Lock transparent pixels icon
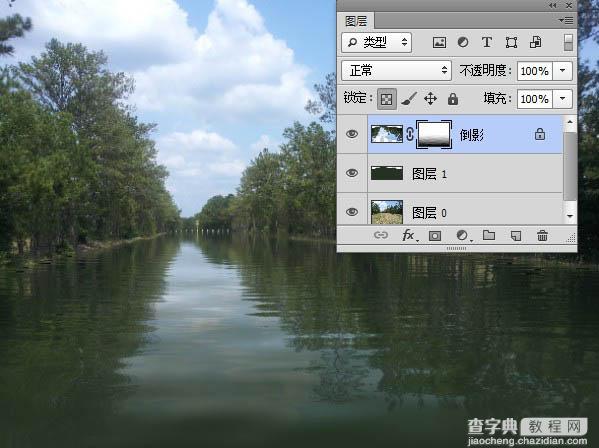This screenshot has width=599, height=448. point(387,99)
